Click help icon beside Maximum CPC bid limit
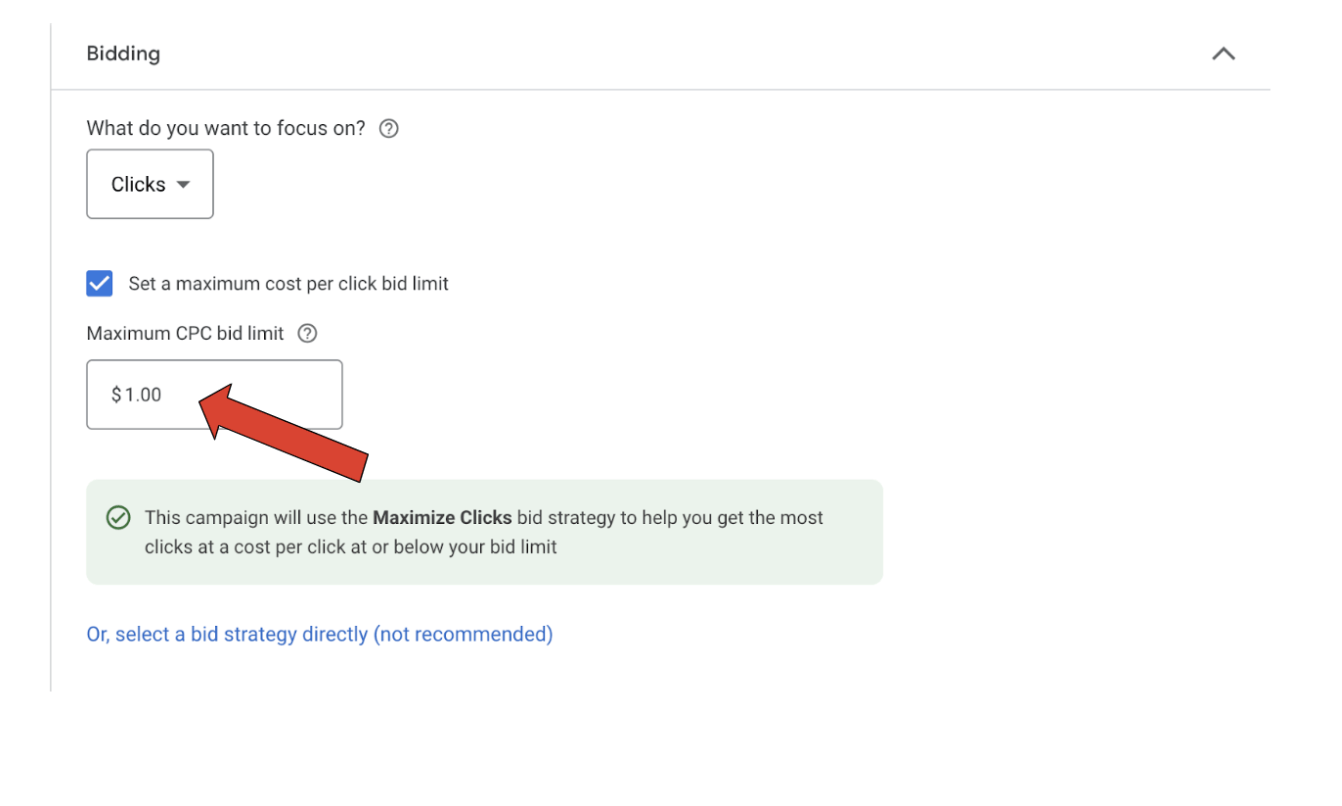1342x806 pixels. pyautogui.click(x=308, y=334)
